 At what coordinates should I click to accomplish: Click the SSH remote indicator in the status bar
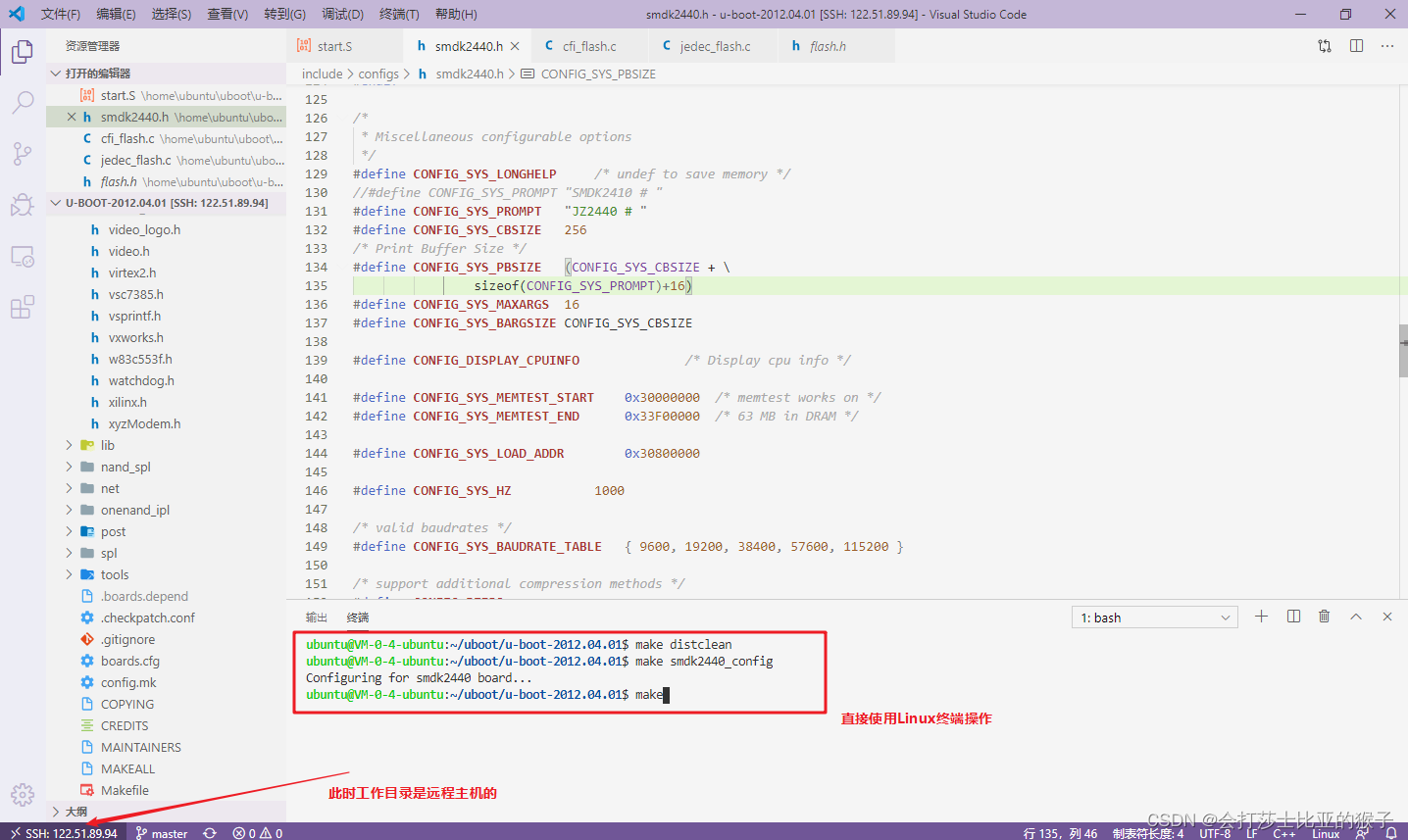point(64,832)
